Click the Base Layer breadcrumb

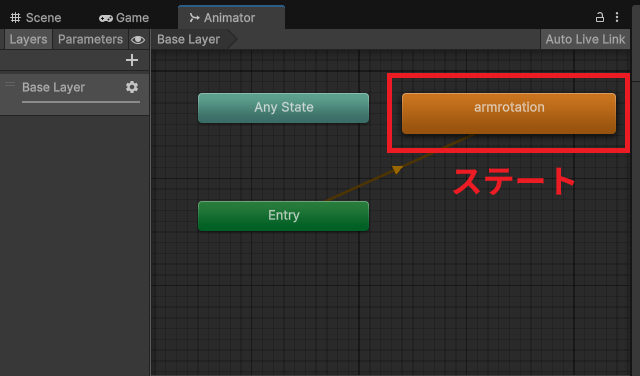click(x=189, y=39)
